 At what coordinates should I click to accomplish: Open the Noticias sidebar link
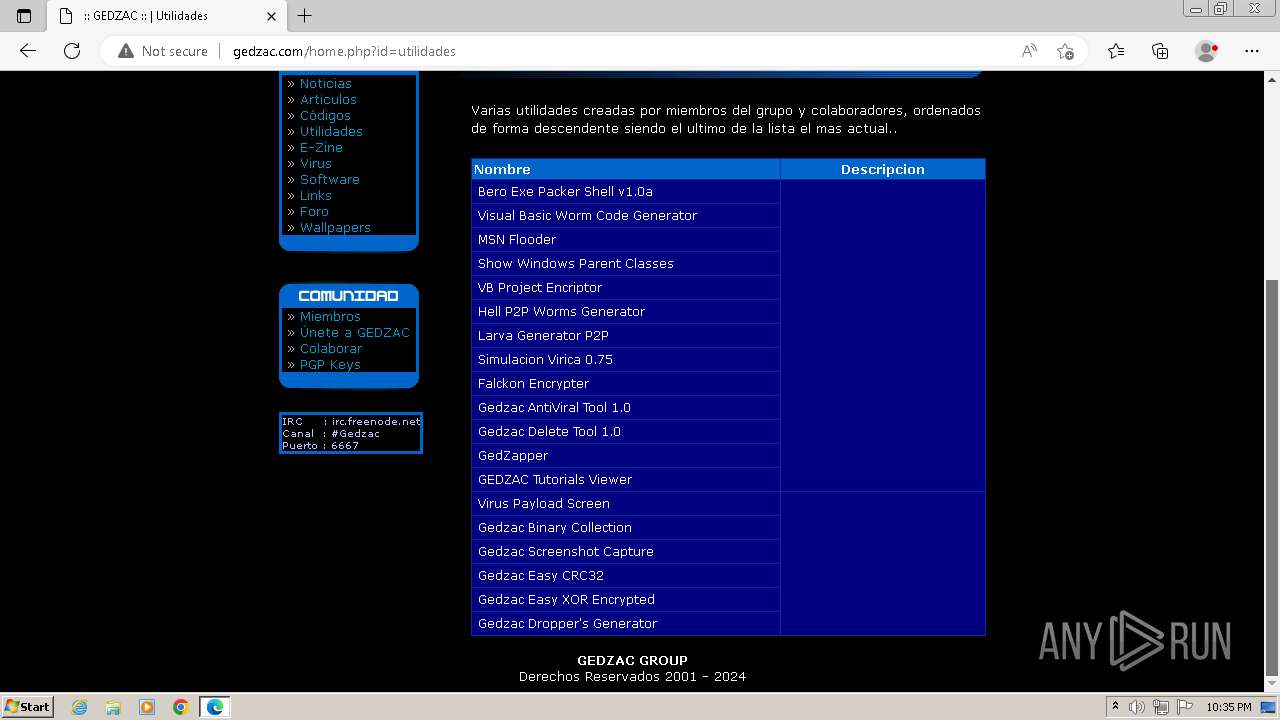[x=325, y=83]
